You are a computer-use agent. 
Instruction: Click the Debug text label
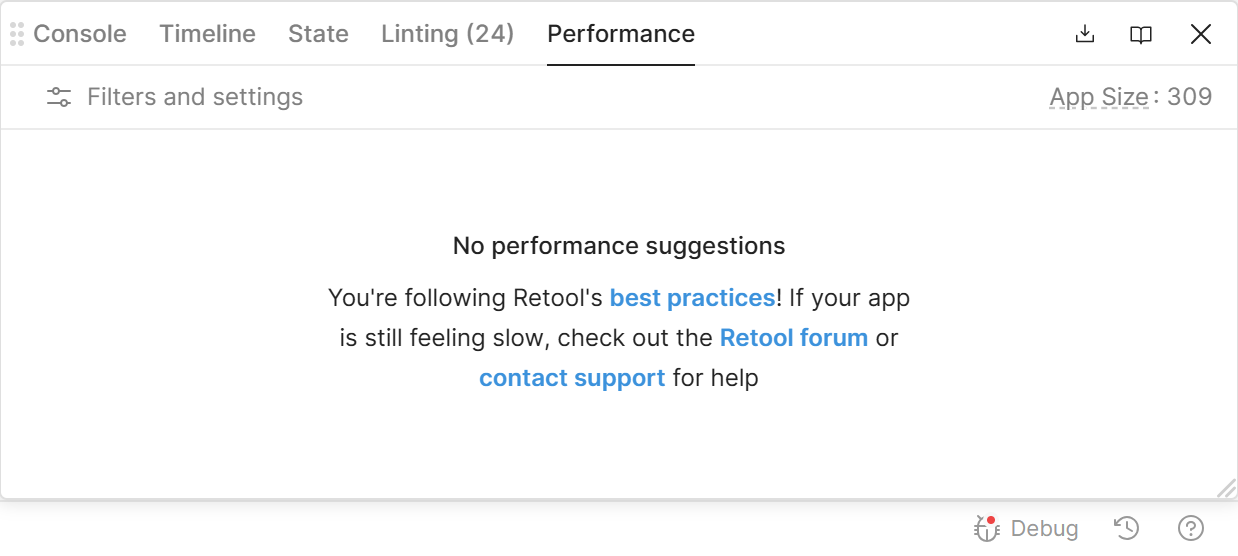pyautogui.click(x=1044, y=528)
